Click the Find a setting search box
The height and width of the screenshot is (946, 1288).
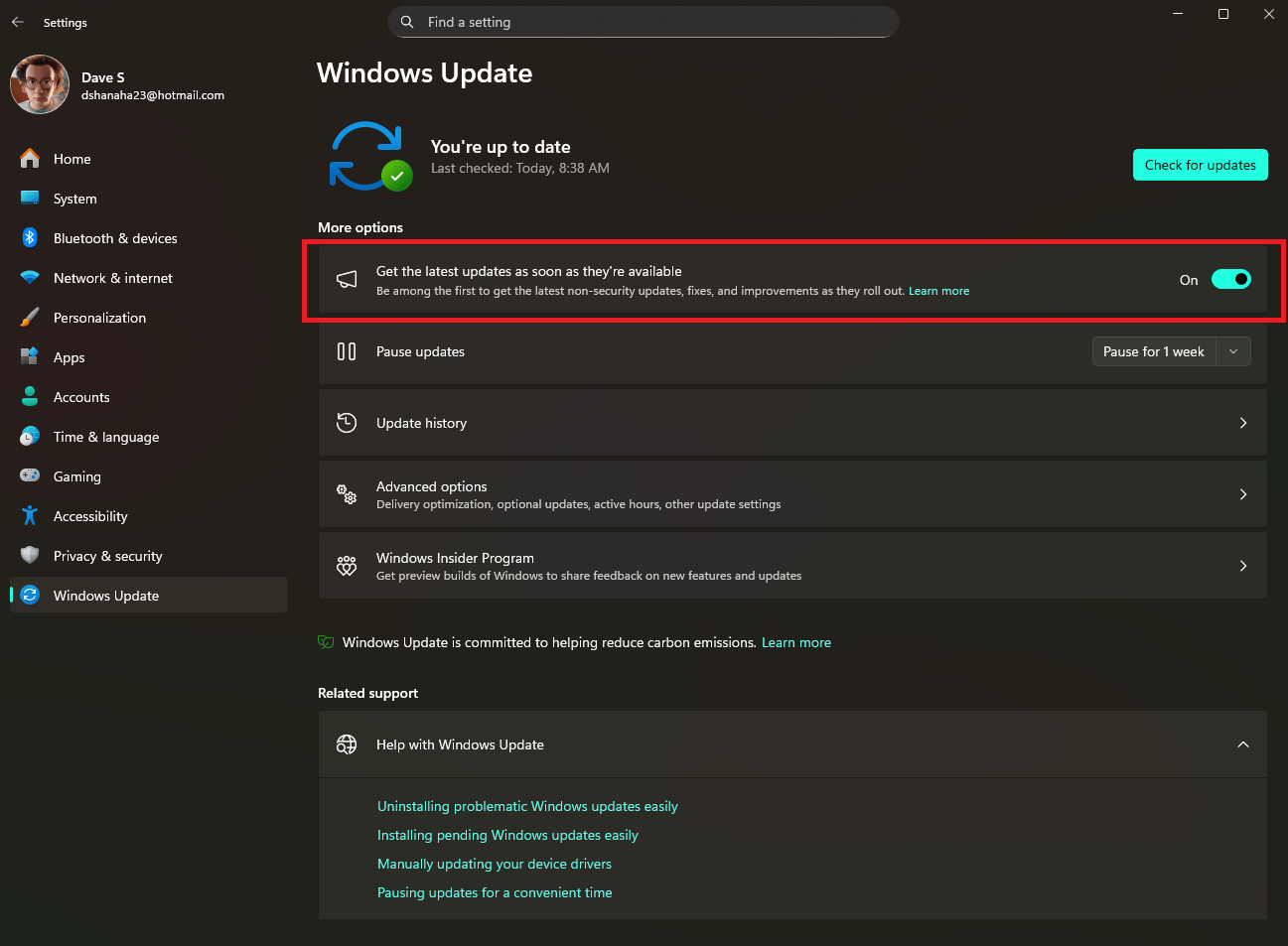click(x=643, y=22)
